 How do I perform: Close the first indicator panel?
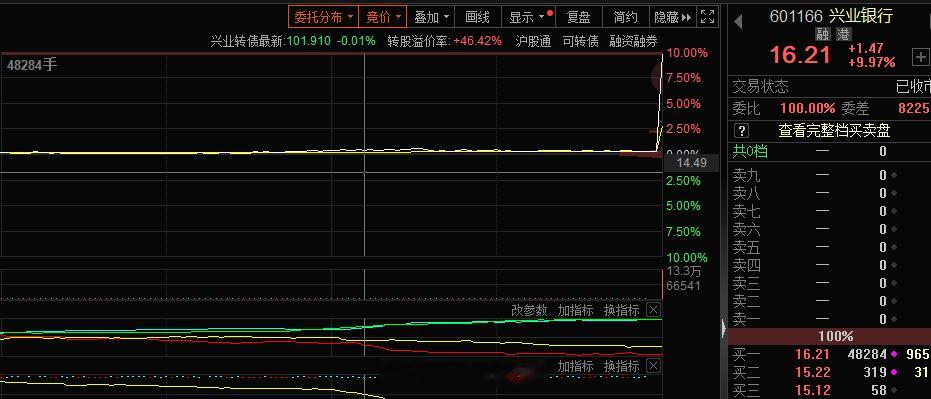pyautogui.click(x=653, y=310)
